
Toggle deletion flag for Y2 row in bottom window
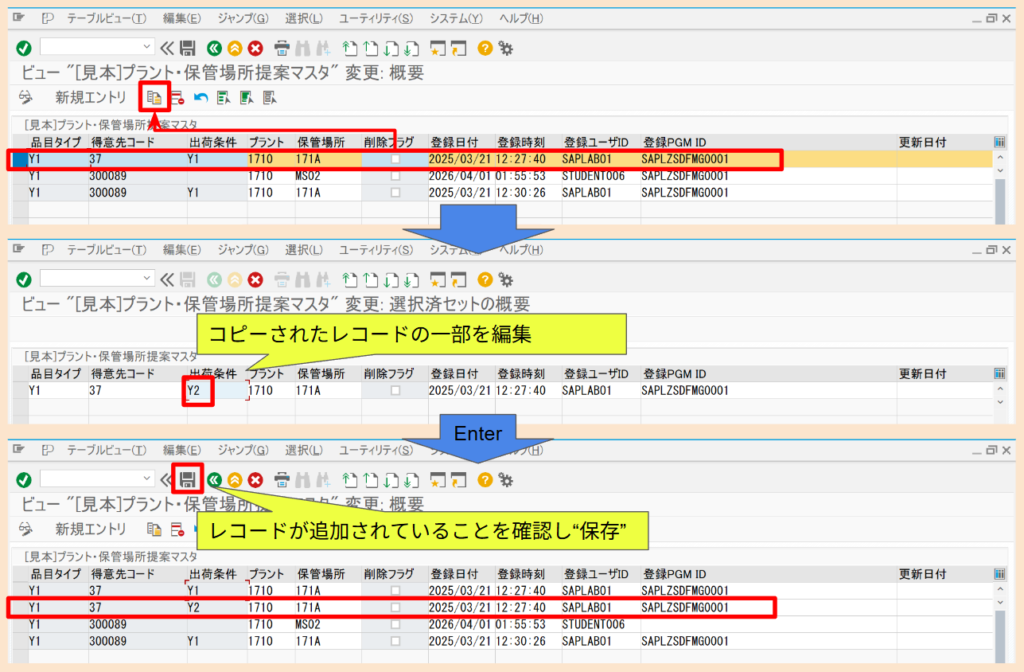click(395, 608)
